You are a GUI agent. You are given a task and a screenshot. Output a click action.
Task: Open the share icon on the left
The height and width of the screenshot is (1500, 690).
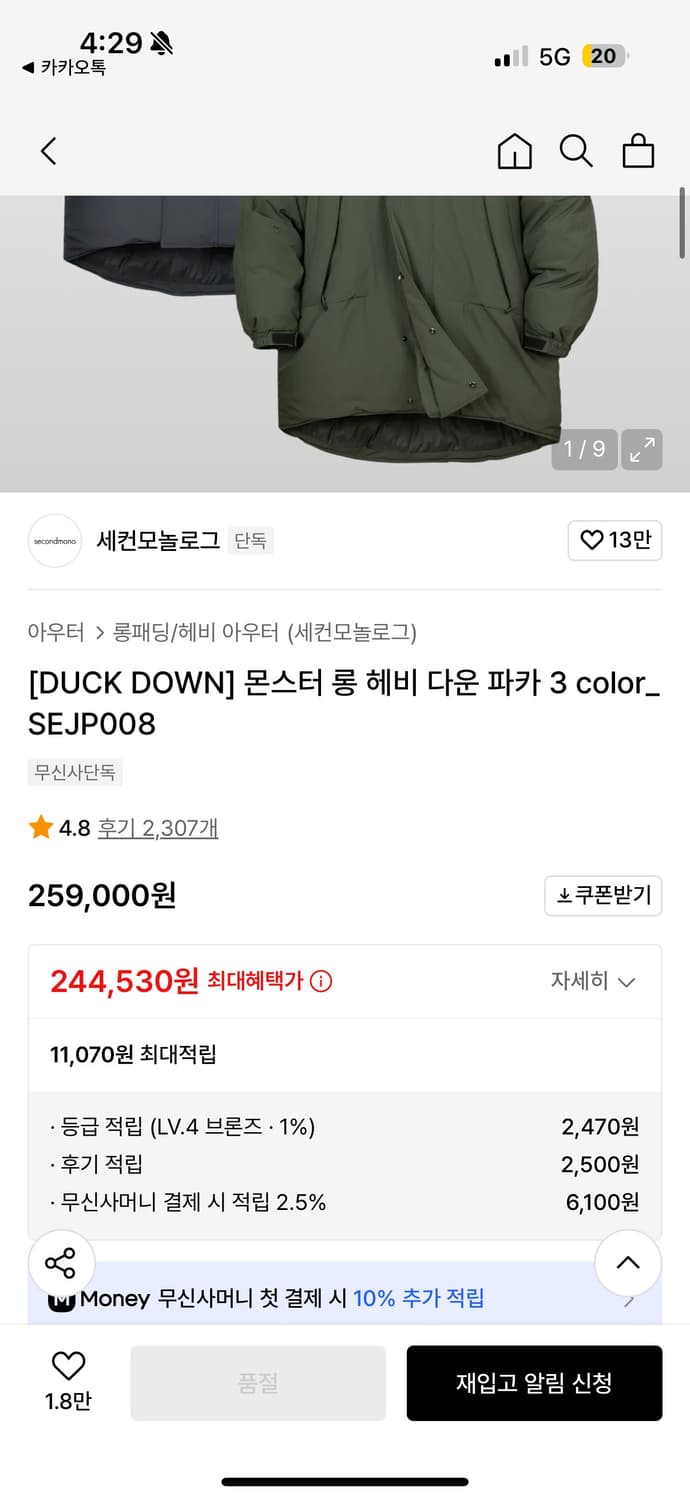pos(62,1263)
